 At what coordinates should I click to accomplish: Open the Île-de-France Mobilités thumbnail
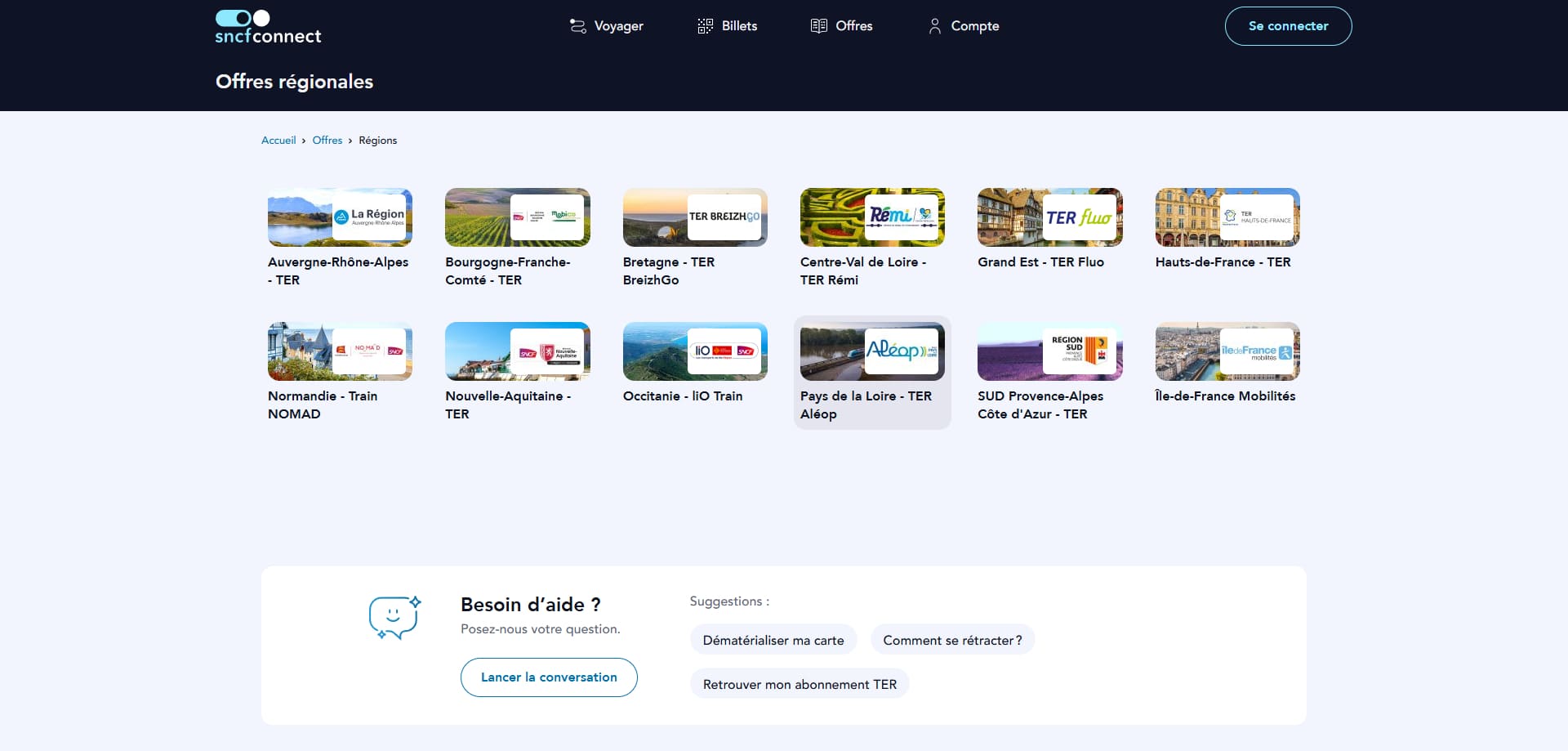point(1227,351)
